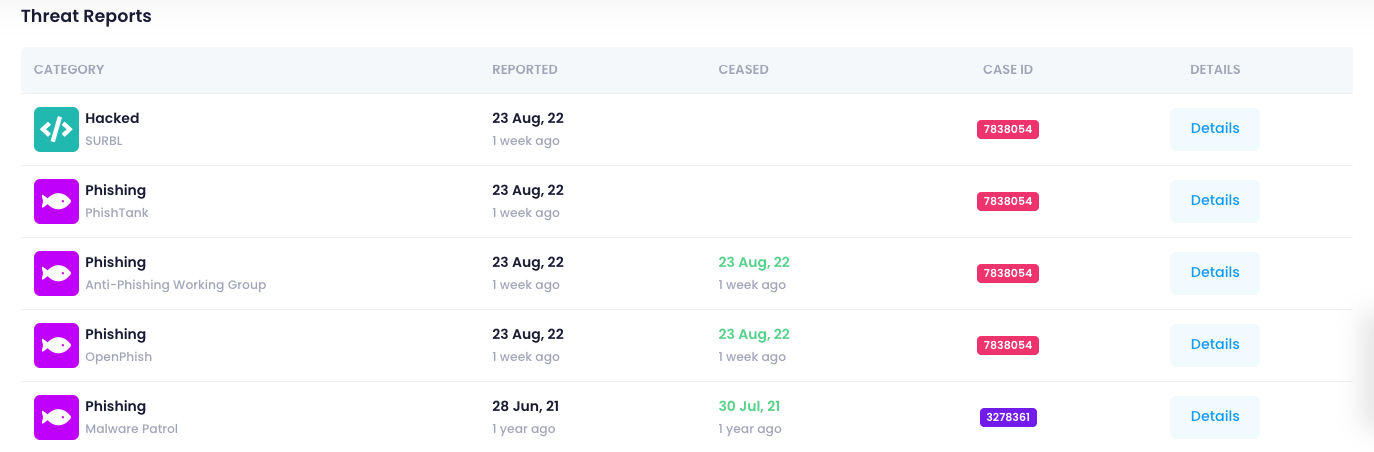Click the PhishTank phishing fish icon
Viewport: 1374px width, 452px height.
tap(56, 201)
